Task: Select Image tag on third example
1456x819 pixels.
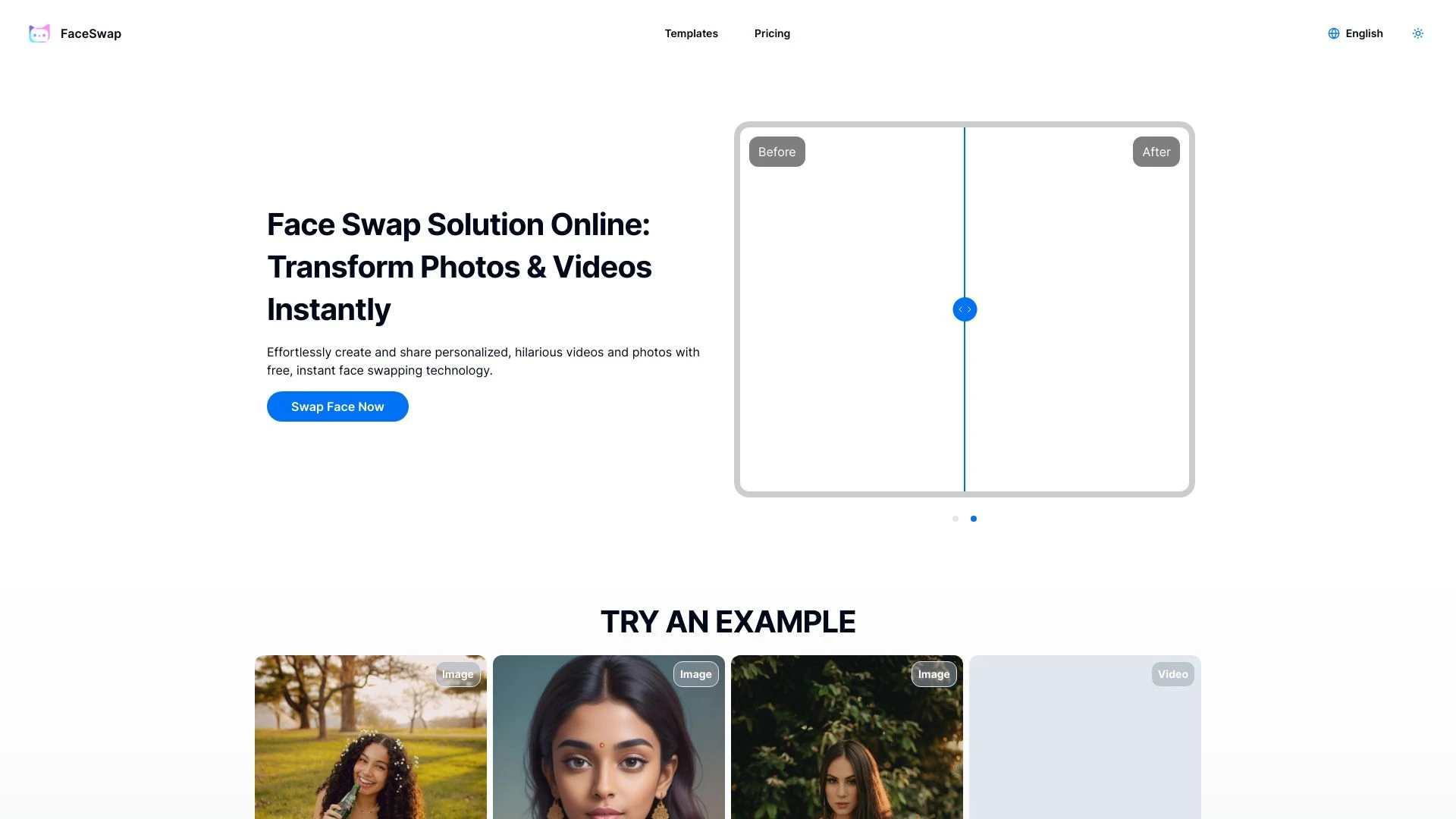Action: (x=933, y=674)
